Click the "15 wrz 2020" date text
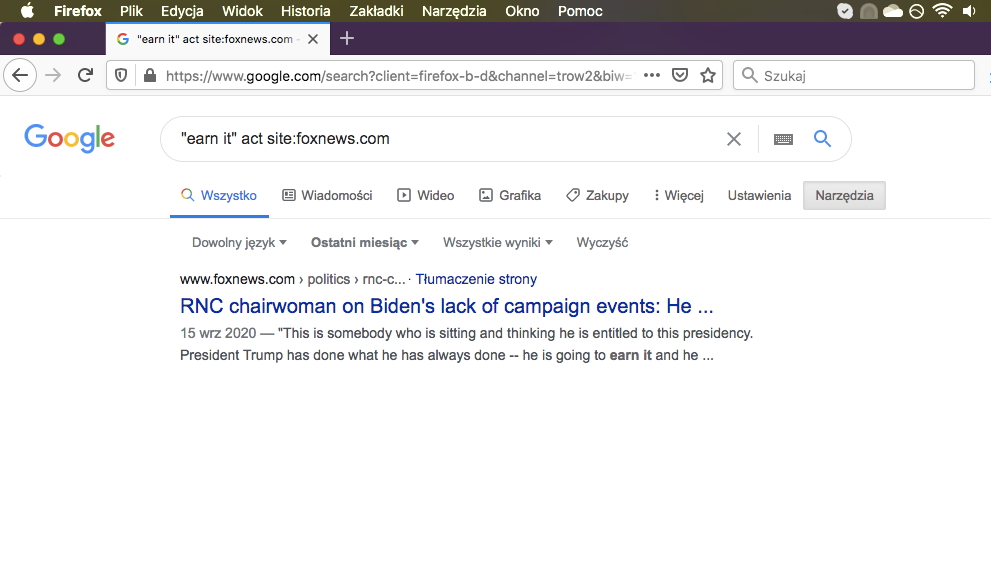Image resolution: width=991 pixels, height=564 pixels. (x=218, y=333)
